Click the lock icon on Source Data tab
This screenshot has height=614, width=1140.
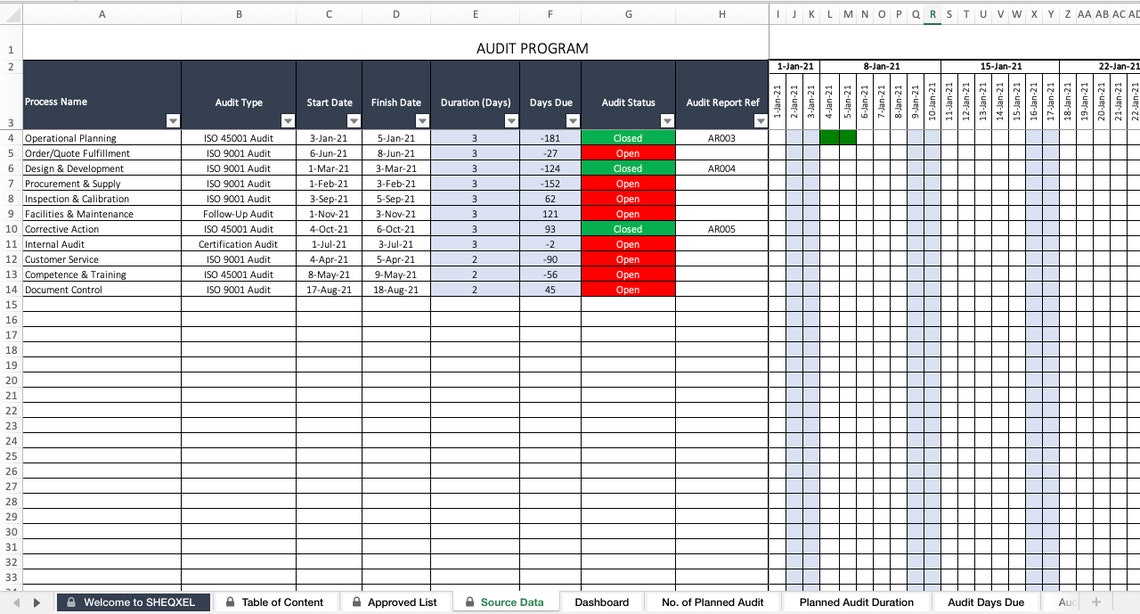tap(468, 602)
